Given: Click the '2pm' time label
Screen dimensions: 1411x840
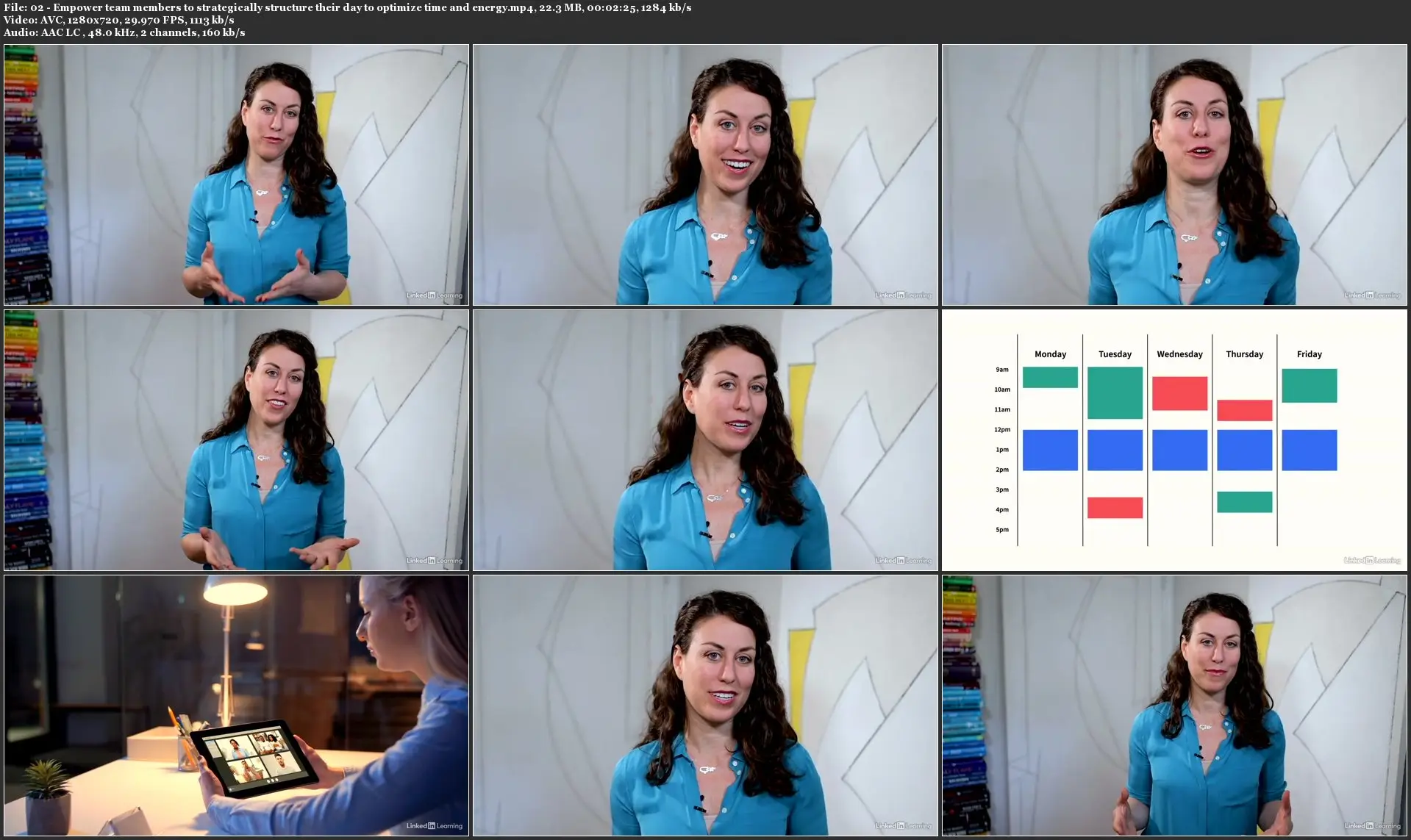Looking at the screenshot, I should [x=1002, y=469].
